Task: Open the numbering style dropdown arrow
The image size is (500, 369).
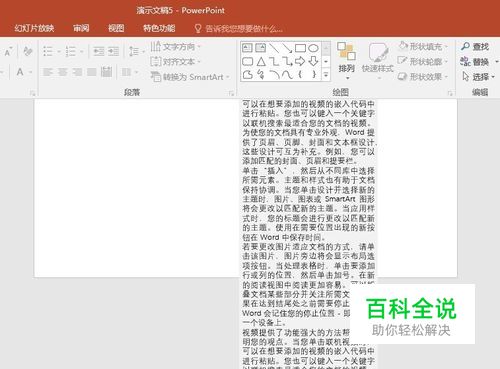Action: [x=81, y=52]
